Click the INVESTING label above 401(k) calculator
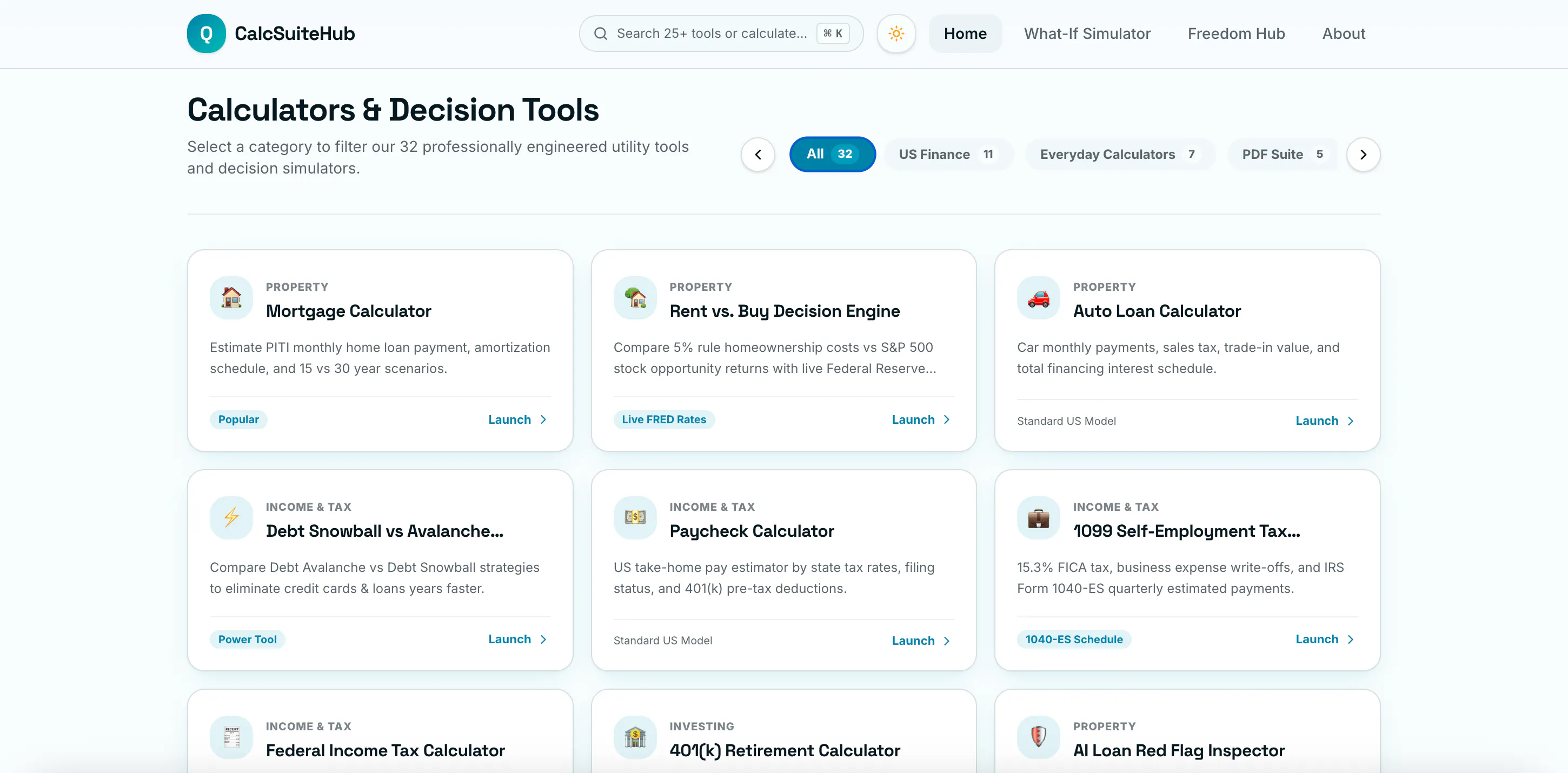The image size is (1568, 773). [x=701, y=726]
